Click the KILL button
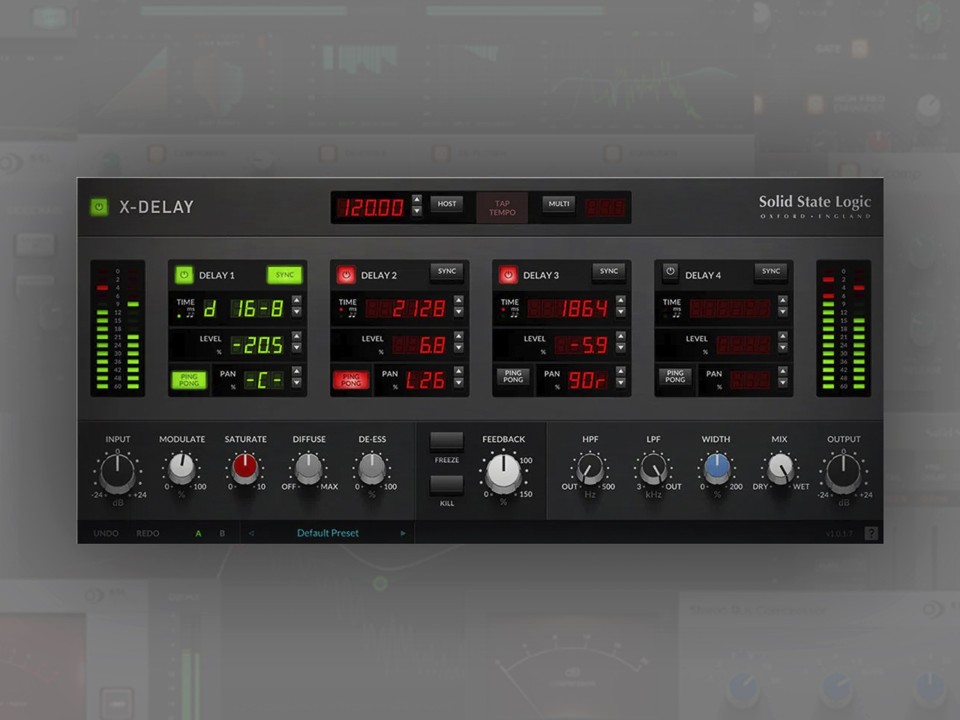 tap(446, 484)
